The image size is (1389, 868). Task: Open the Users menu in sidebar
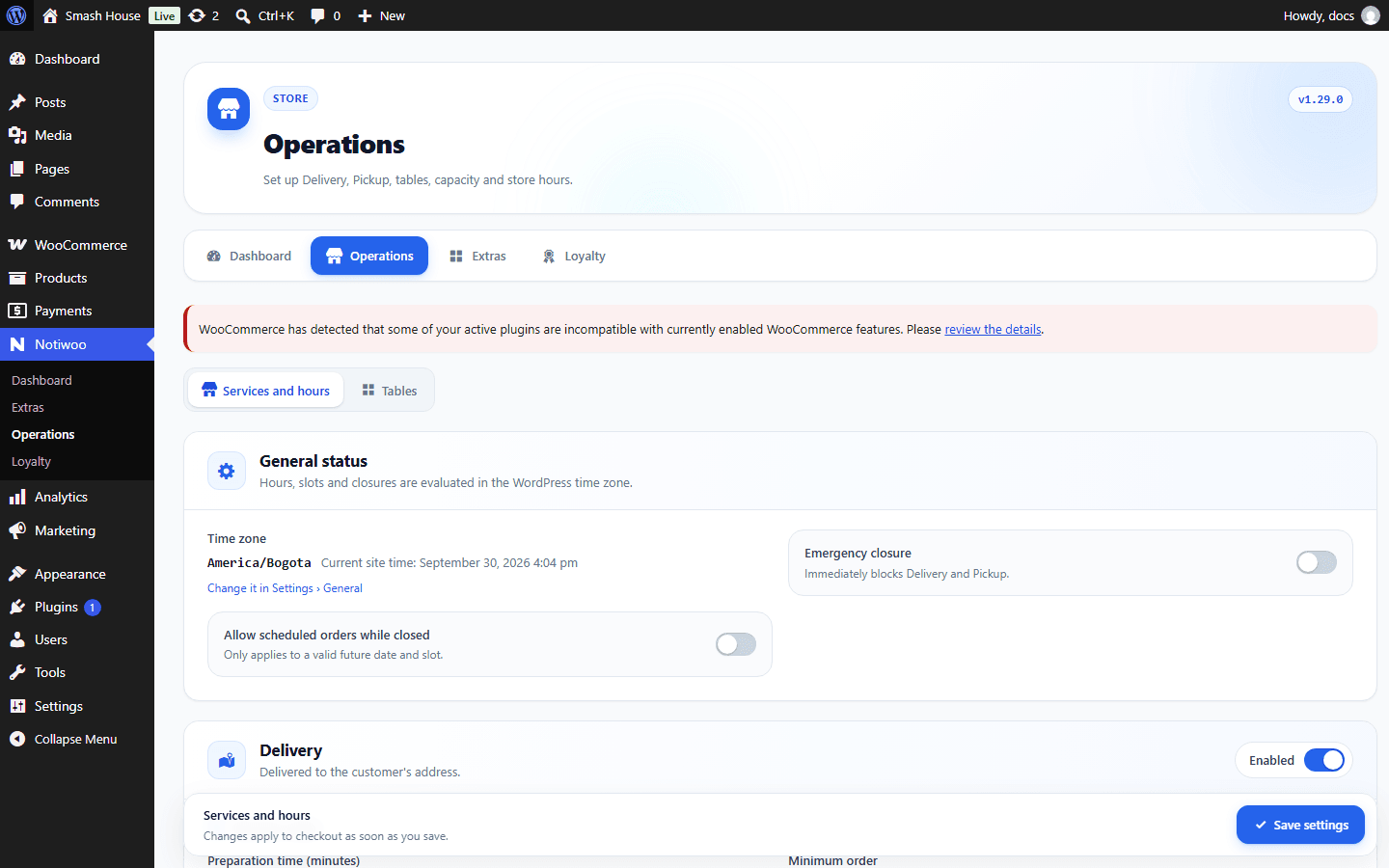[x=77, y=639]
